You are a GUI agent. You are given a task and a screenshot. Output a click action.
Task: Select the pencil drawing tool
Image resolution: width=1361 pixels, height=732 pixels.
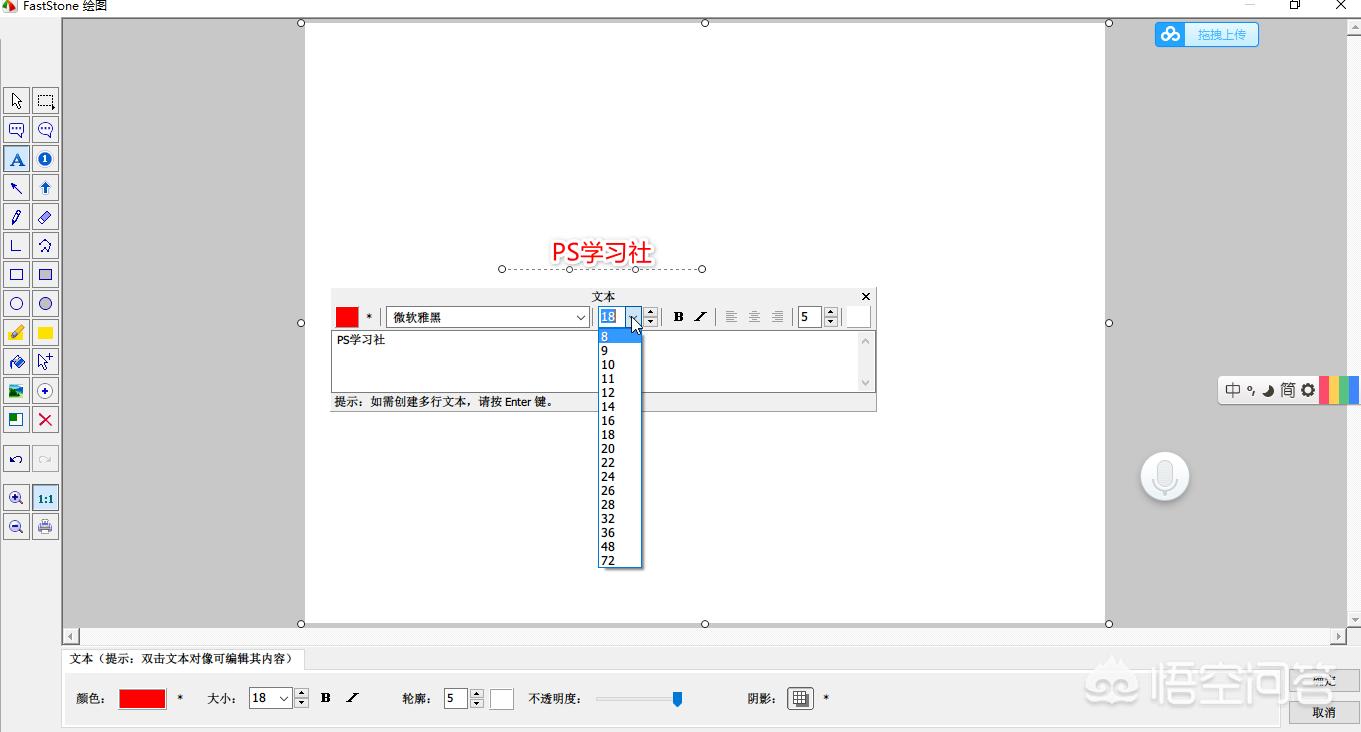tap(16, 217)
